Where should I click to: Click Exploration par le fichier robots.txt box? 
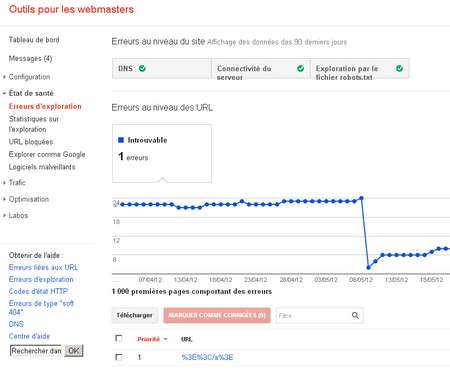click(x=360, y=68)
